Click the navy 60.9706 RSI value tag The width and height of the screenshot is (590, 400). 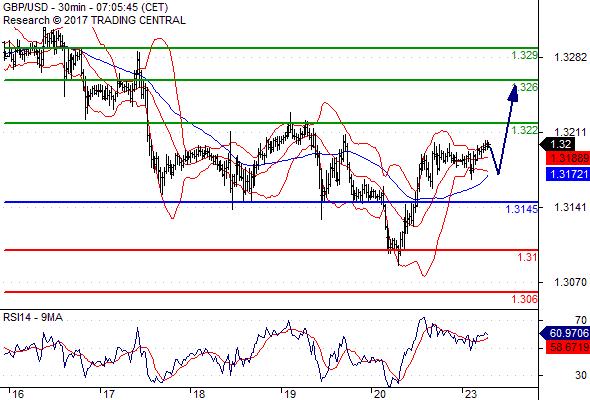pyautogui.click(x=565, y=333)
